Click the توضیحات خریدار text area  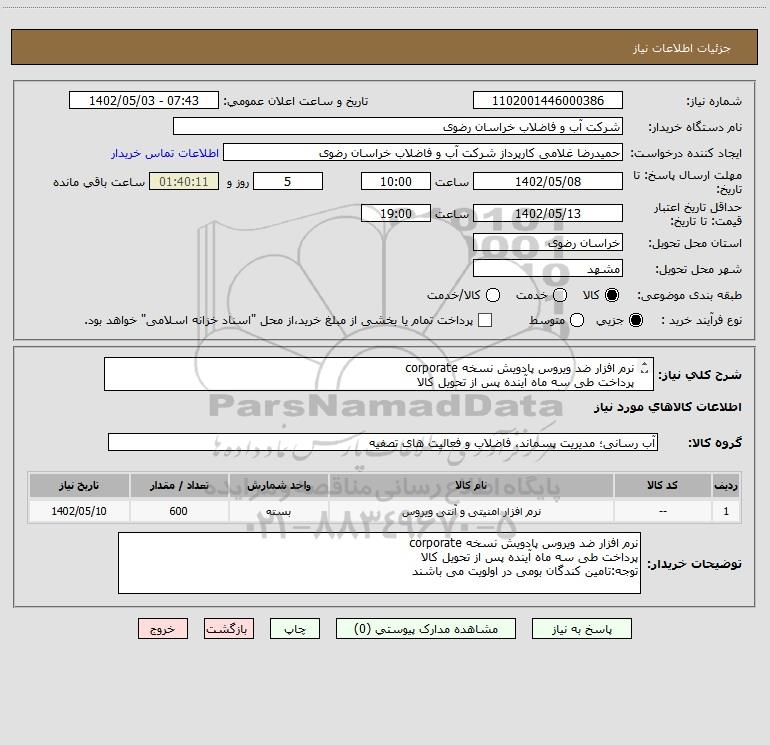pos(379,563)
